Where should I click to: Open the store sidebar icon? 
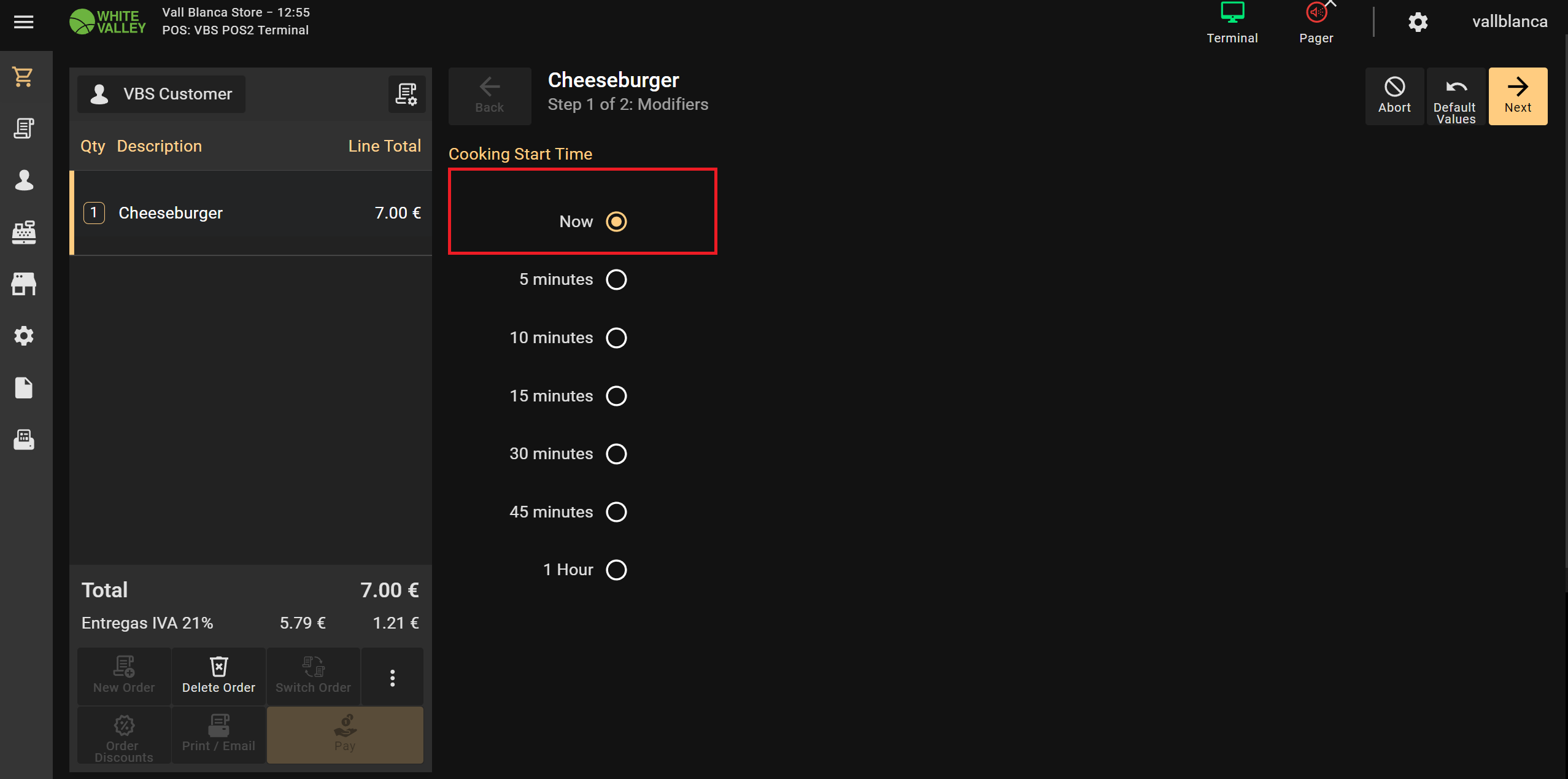coord(23,284)
